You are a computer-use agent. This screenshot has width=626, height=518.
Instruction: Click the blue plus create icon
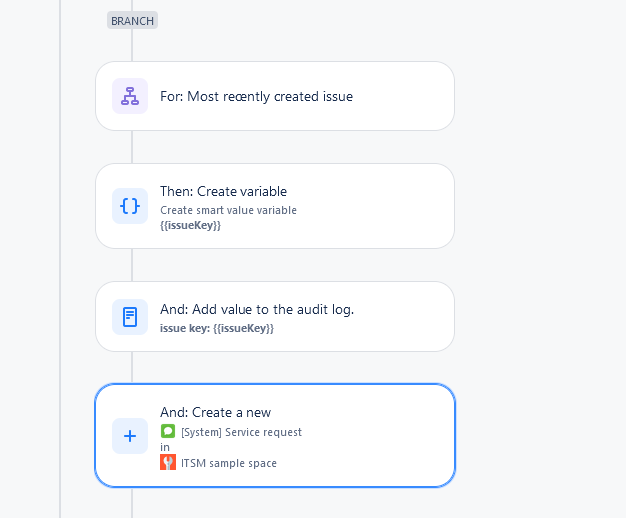click(130, 436)
